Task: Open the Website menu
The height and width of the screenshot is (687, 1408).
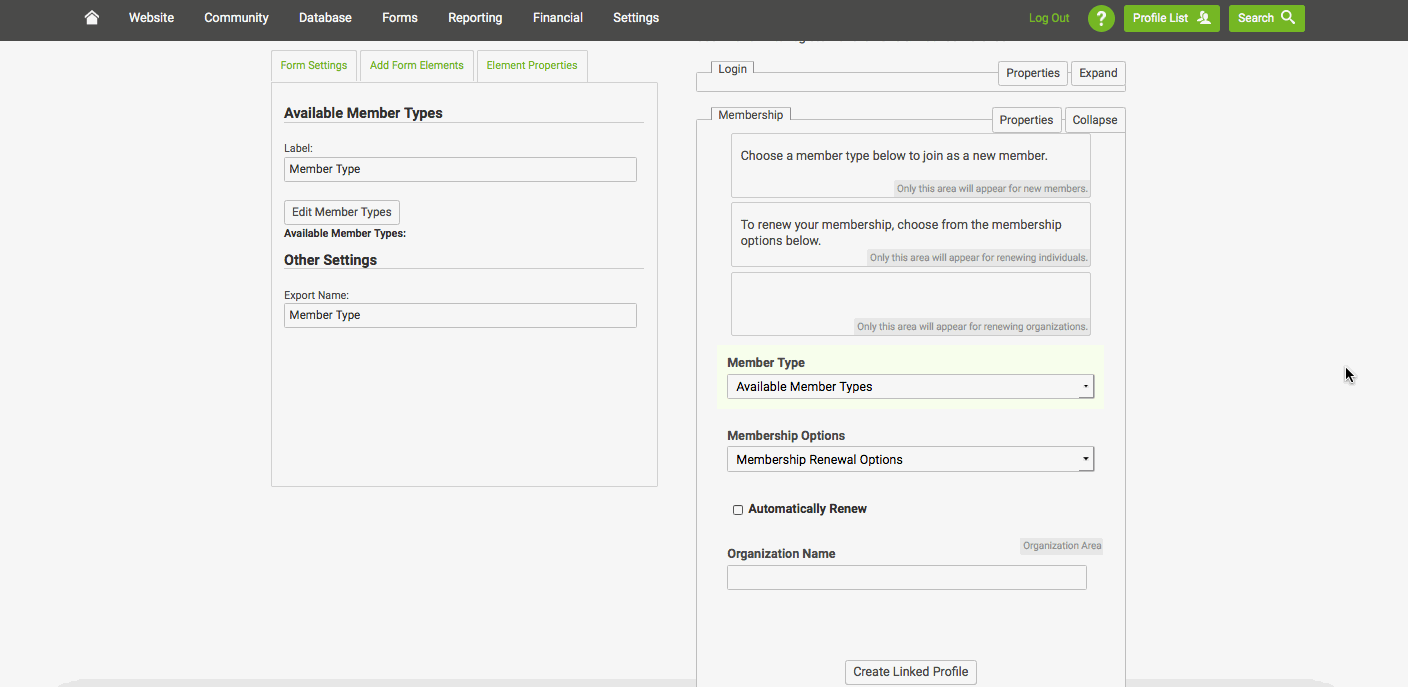Action: tap(151, 18)
